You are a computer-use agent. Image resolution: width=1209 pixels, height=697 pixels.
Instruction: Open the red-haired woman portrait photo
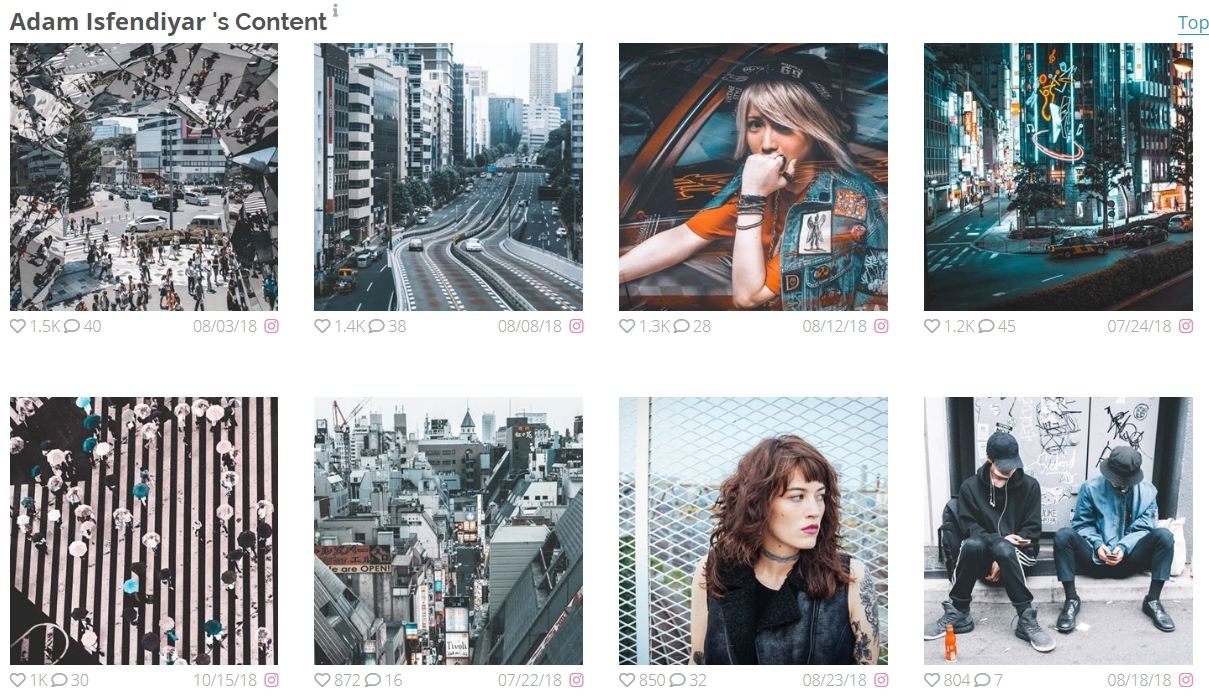[753, 531]
